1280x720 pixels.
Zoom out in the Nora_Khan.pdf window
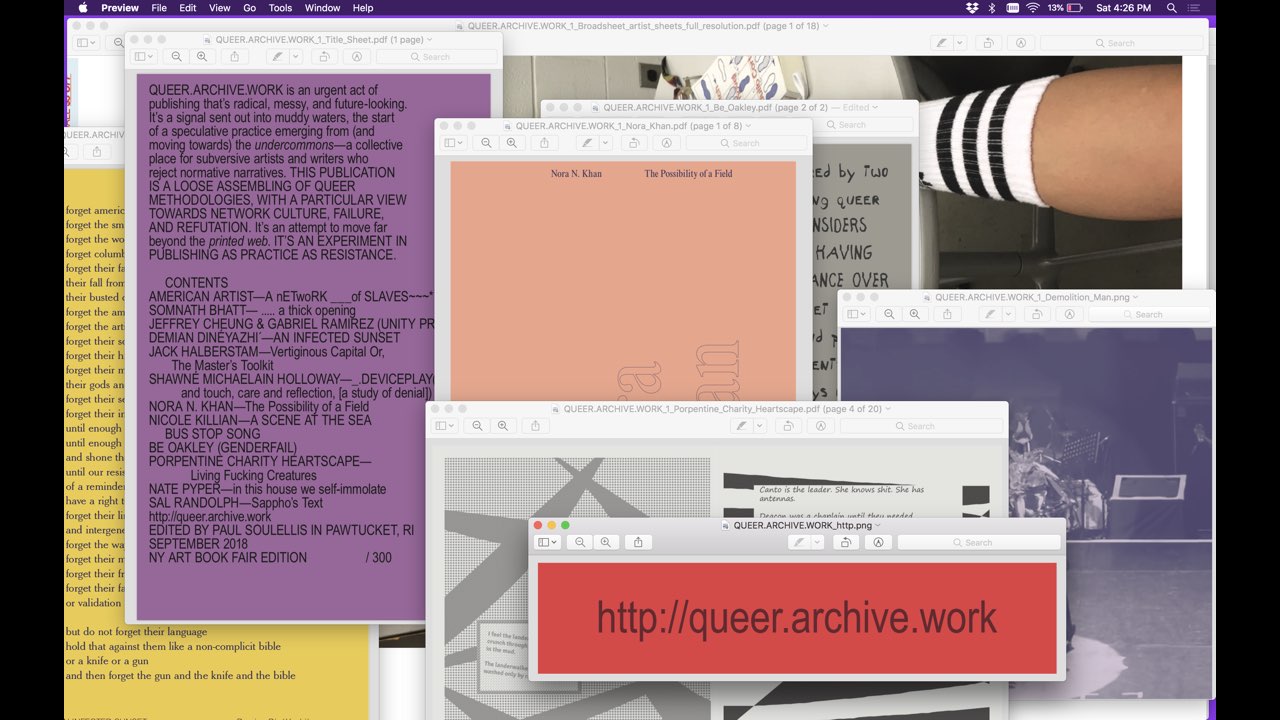pos(486,143)
